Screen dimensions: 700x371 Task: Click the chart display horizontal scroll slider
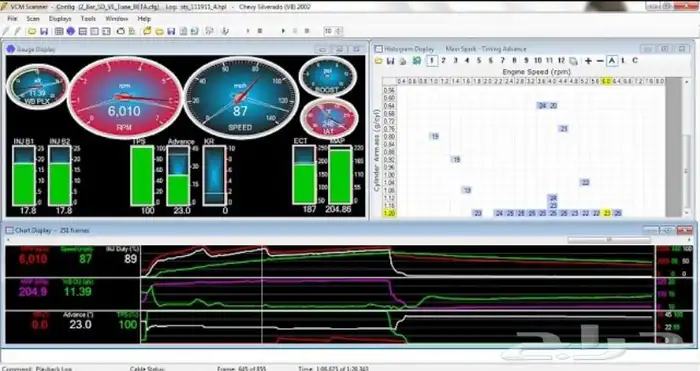coord(609,240)
